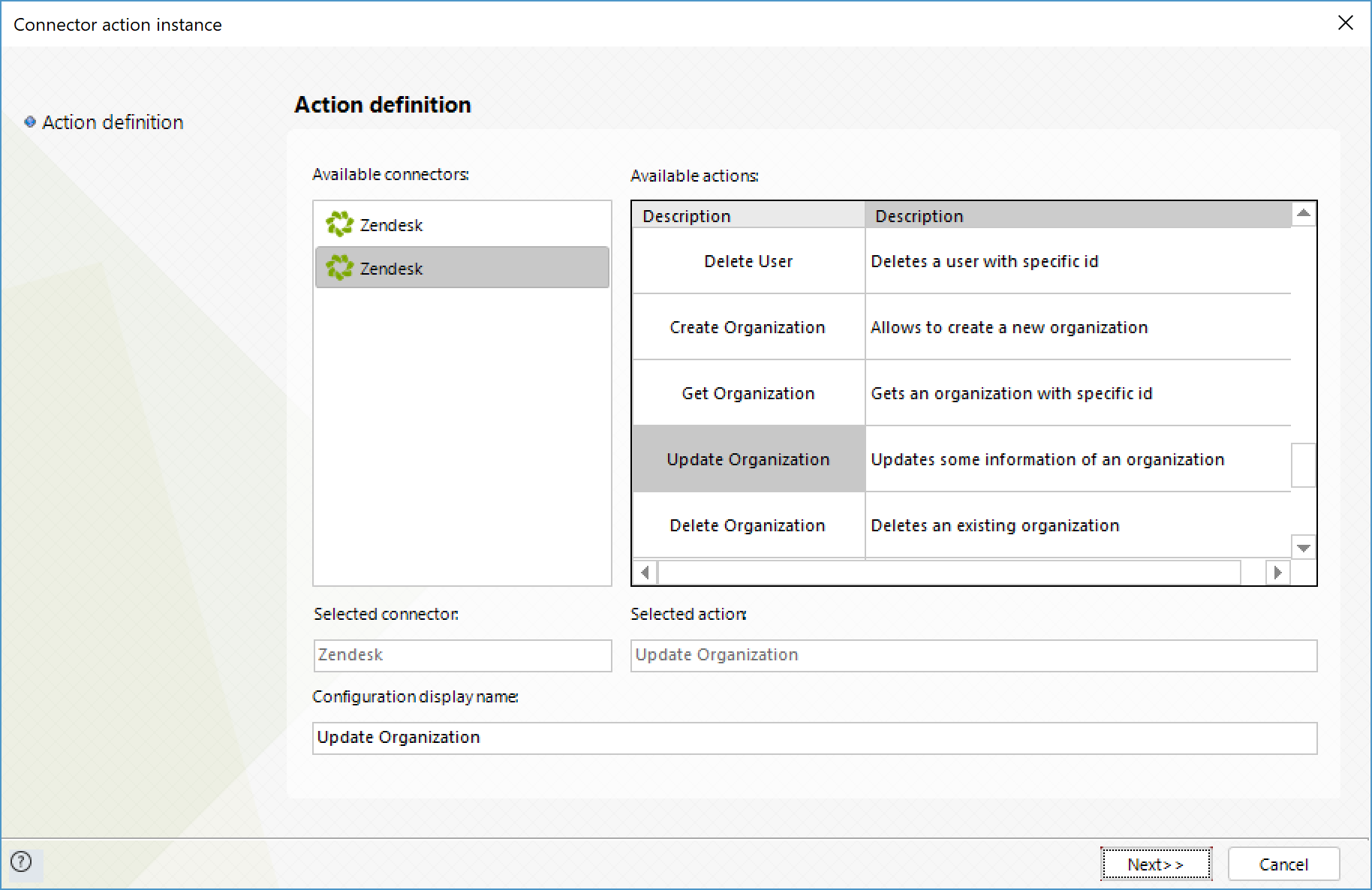Click the Action definition step bullet
Image resolution: width=1372 pixels, height=890 pixels.
click(30, 122)
